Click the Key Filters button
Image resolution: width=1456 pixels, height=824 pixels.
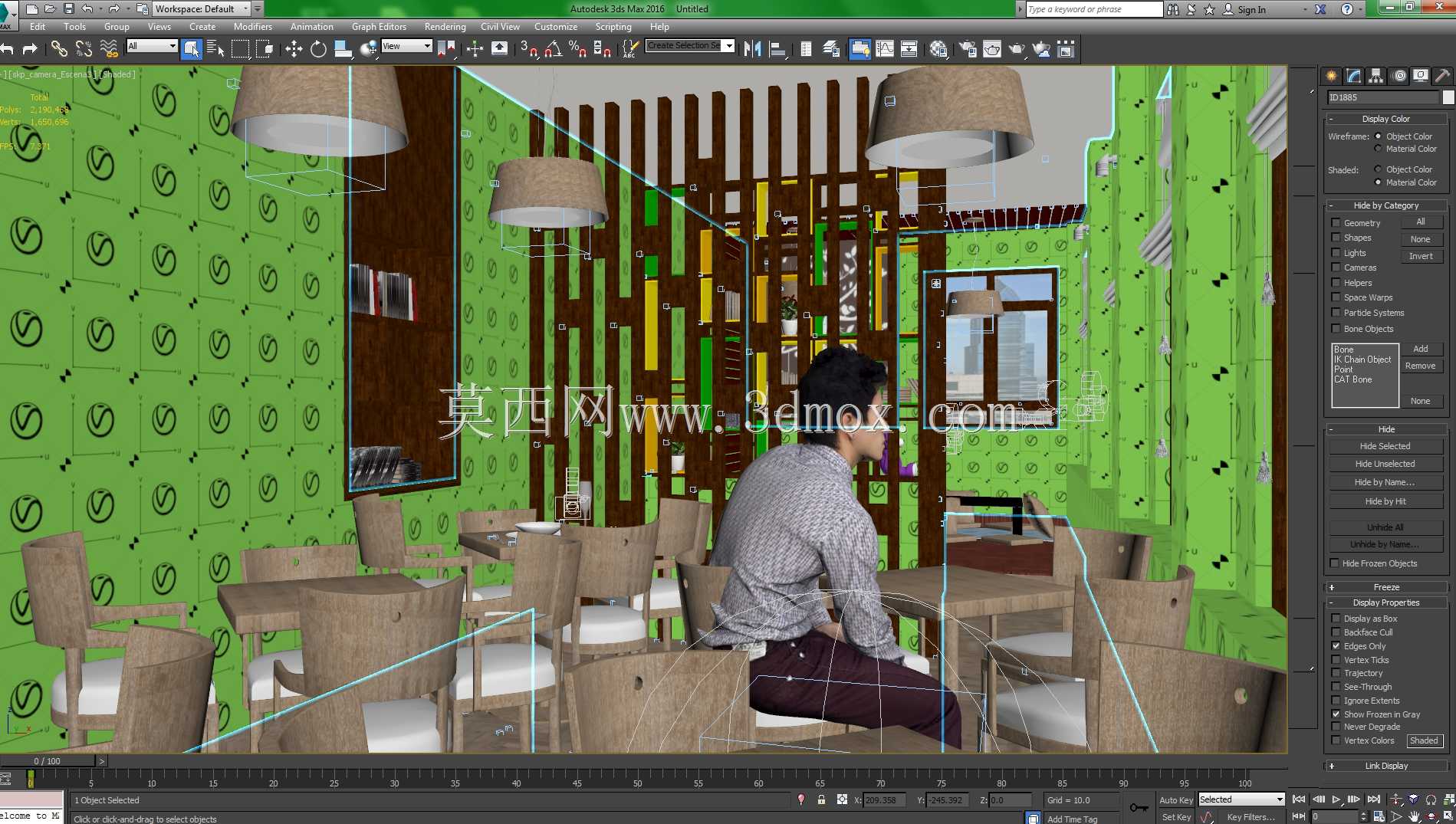tap(1250, 817)
